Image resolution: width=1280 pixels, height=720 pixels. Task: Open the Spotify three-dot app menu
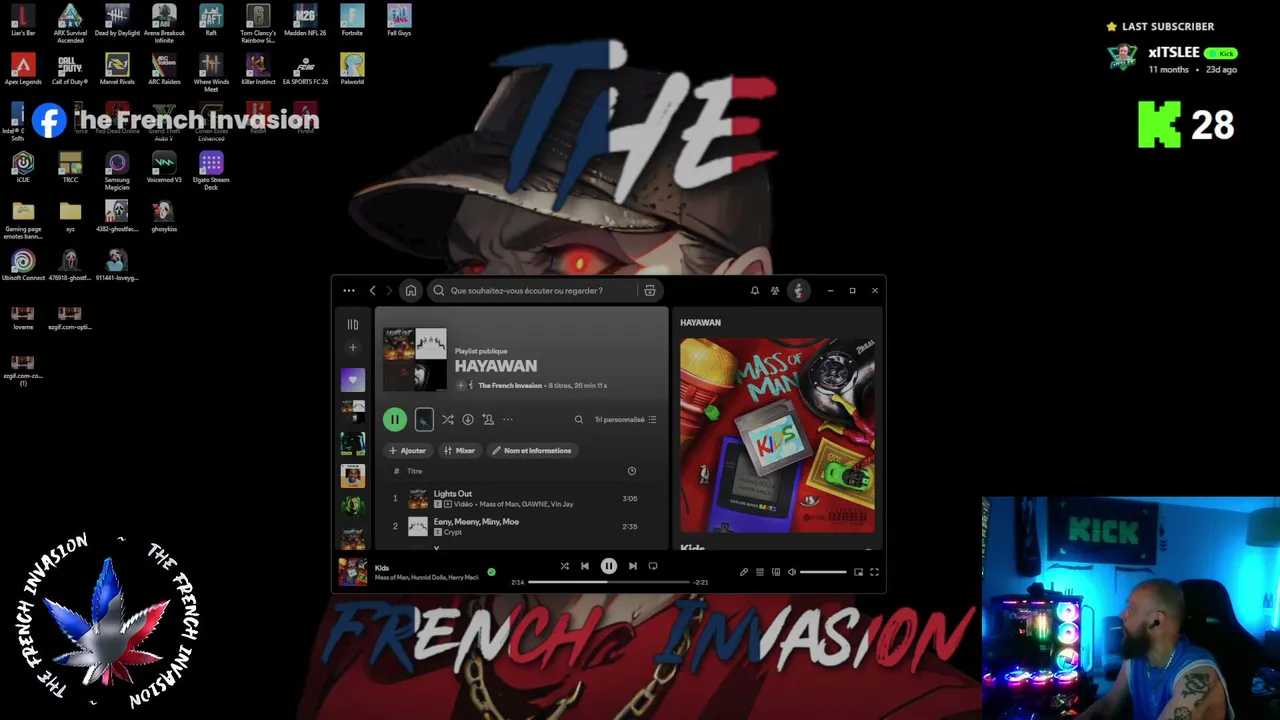[348, 291]
